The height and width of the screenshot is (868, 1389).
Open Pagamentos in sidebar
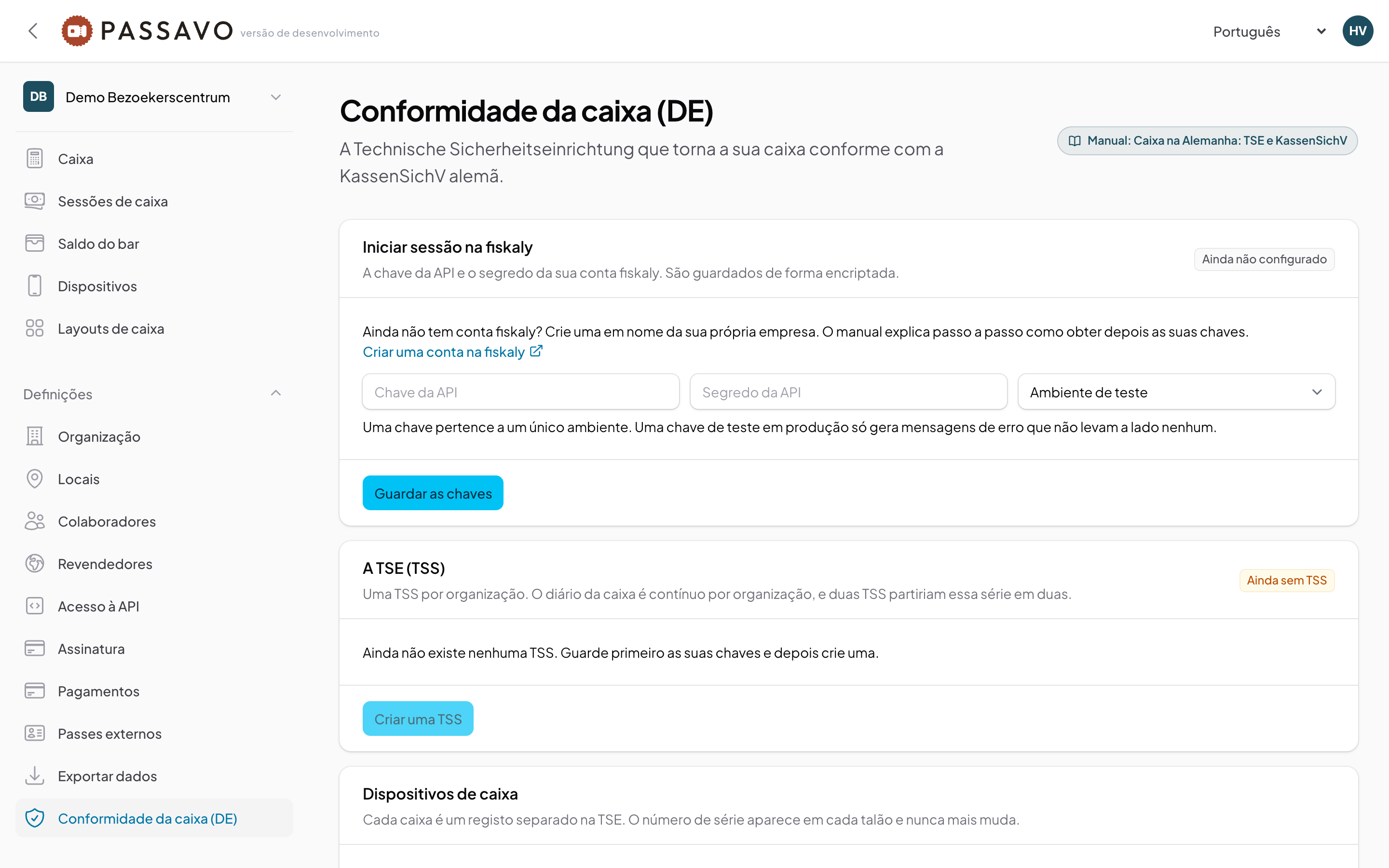click(154, 691)
